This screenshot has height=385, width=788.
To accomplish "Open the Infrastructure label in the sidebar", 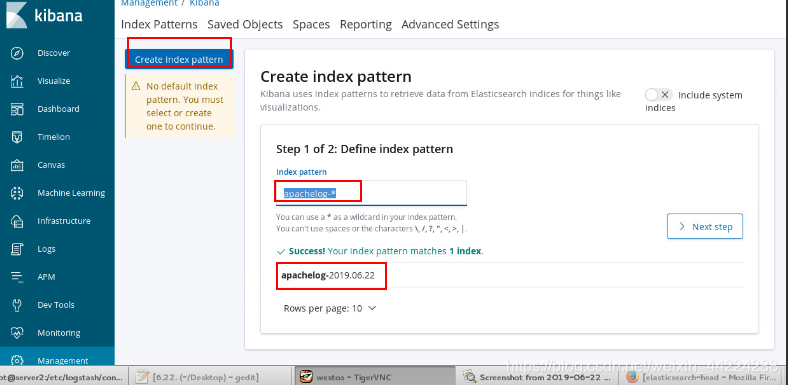I will point(64,221).
